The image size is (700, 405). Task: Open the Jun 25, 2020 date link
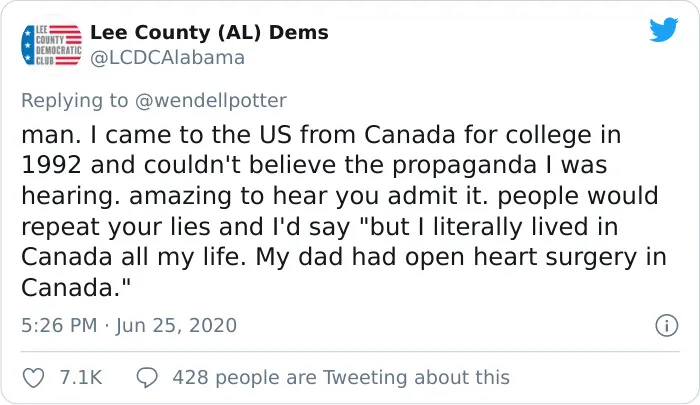pyautogui.click(x=176, y=326)
